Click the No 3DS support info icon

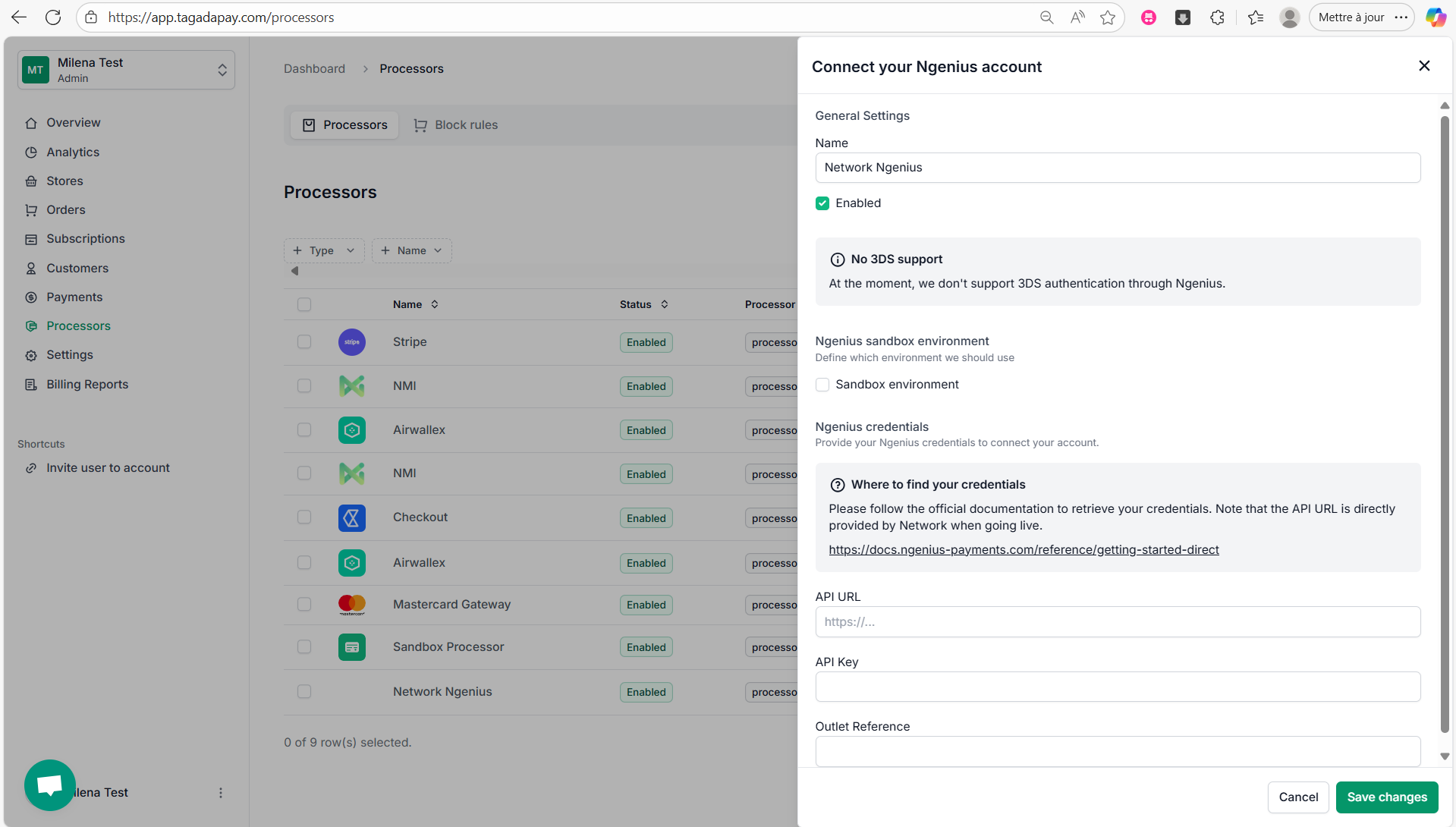tap(838, 259)
